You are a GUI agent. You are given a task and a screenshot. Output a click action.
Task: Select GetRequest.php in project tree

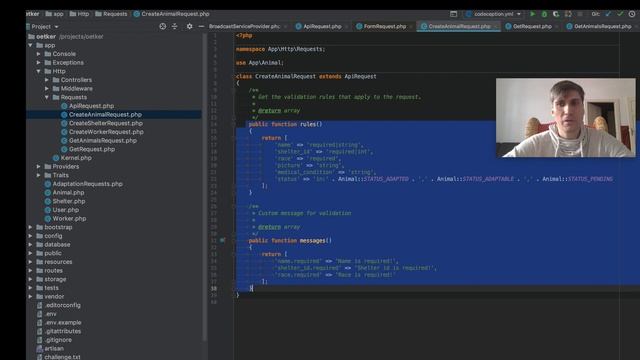92,149
